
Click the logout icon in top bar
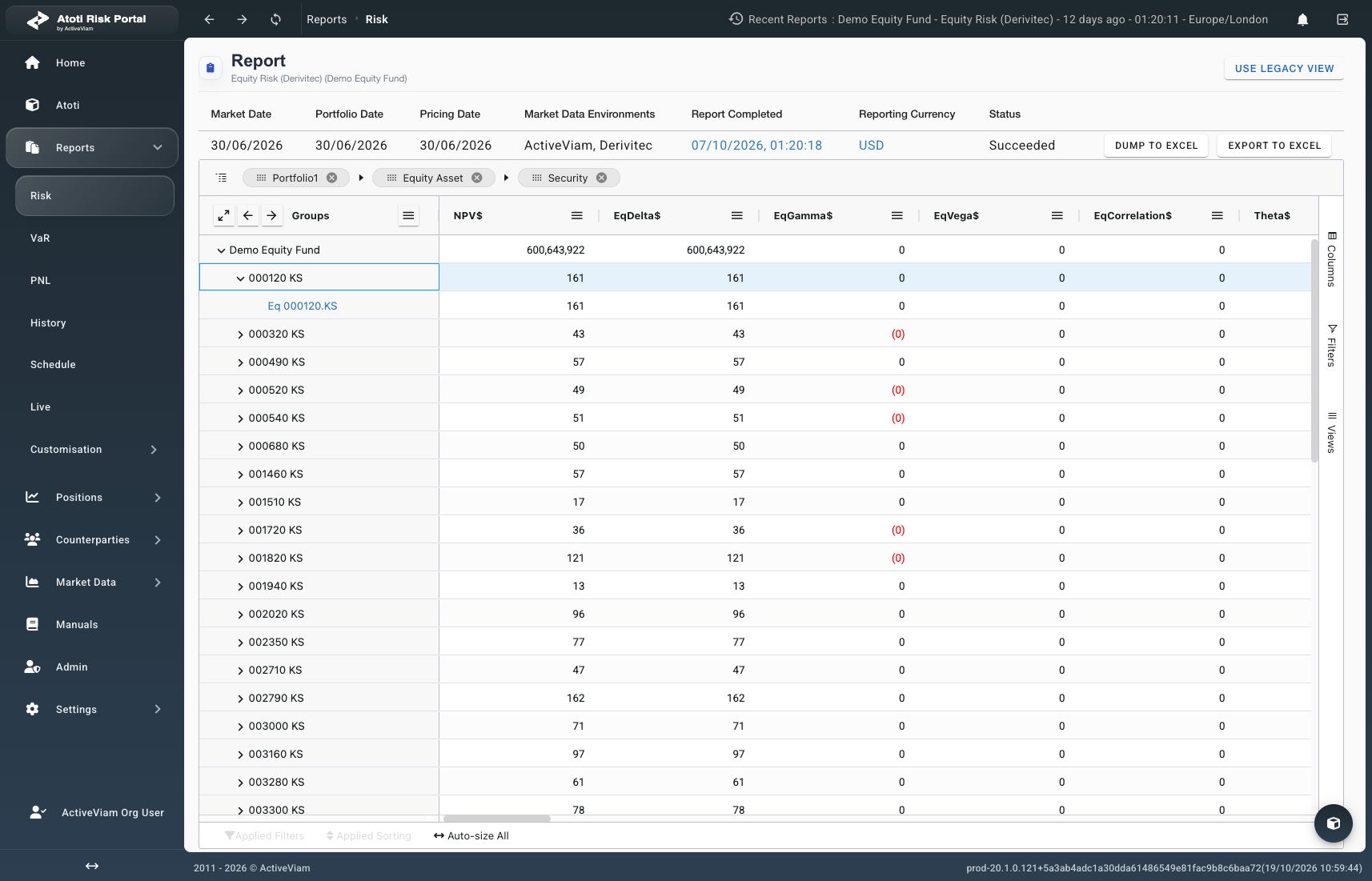[1342, 19]
